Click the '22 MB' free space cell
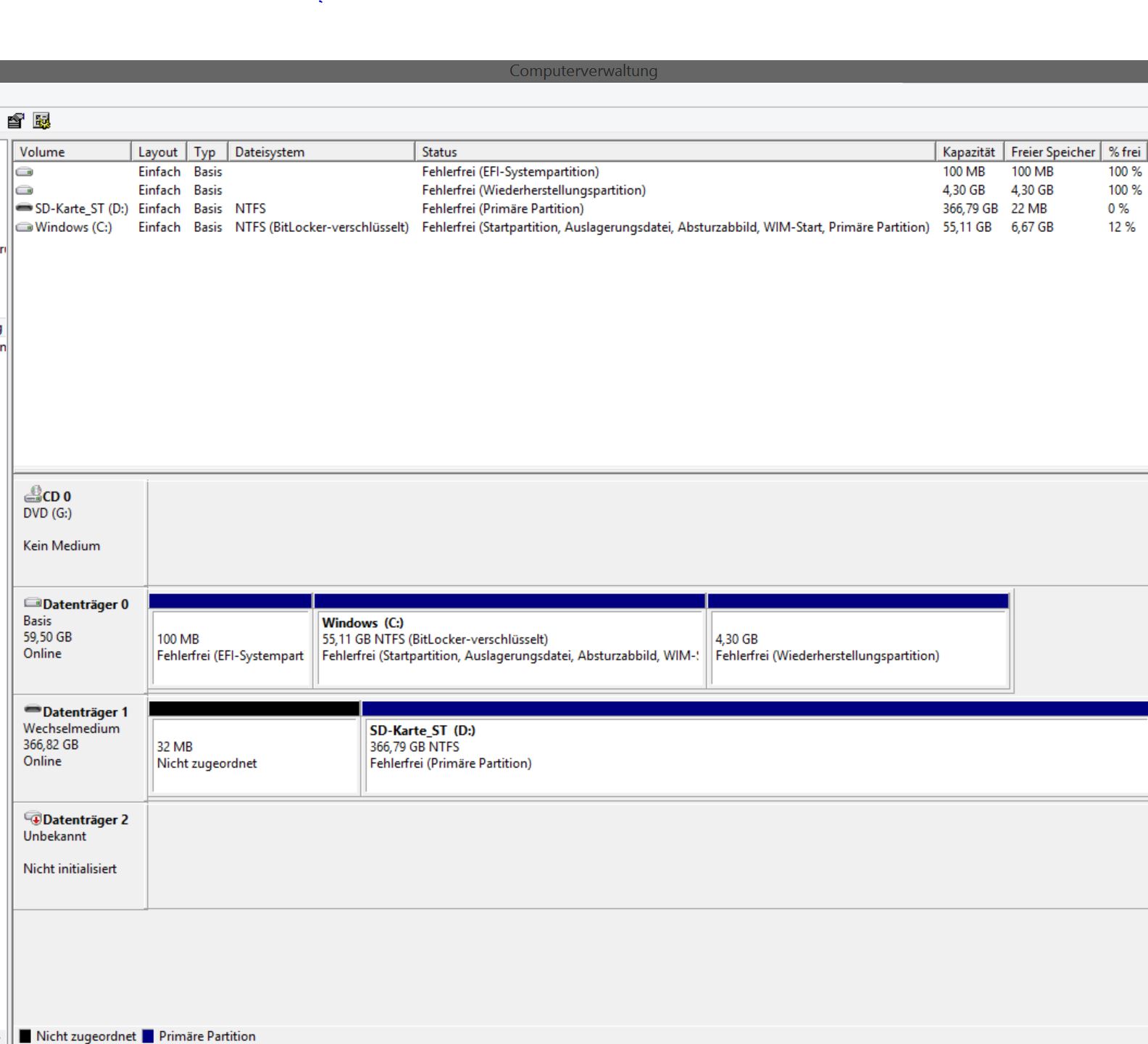Screen dimensions: 1148x1044 (1028, 209)
